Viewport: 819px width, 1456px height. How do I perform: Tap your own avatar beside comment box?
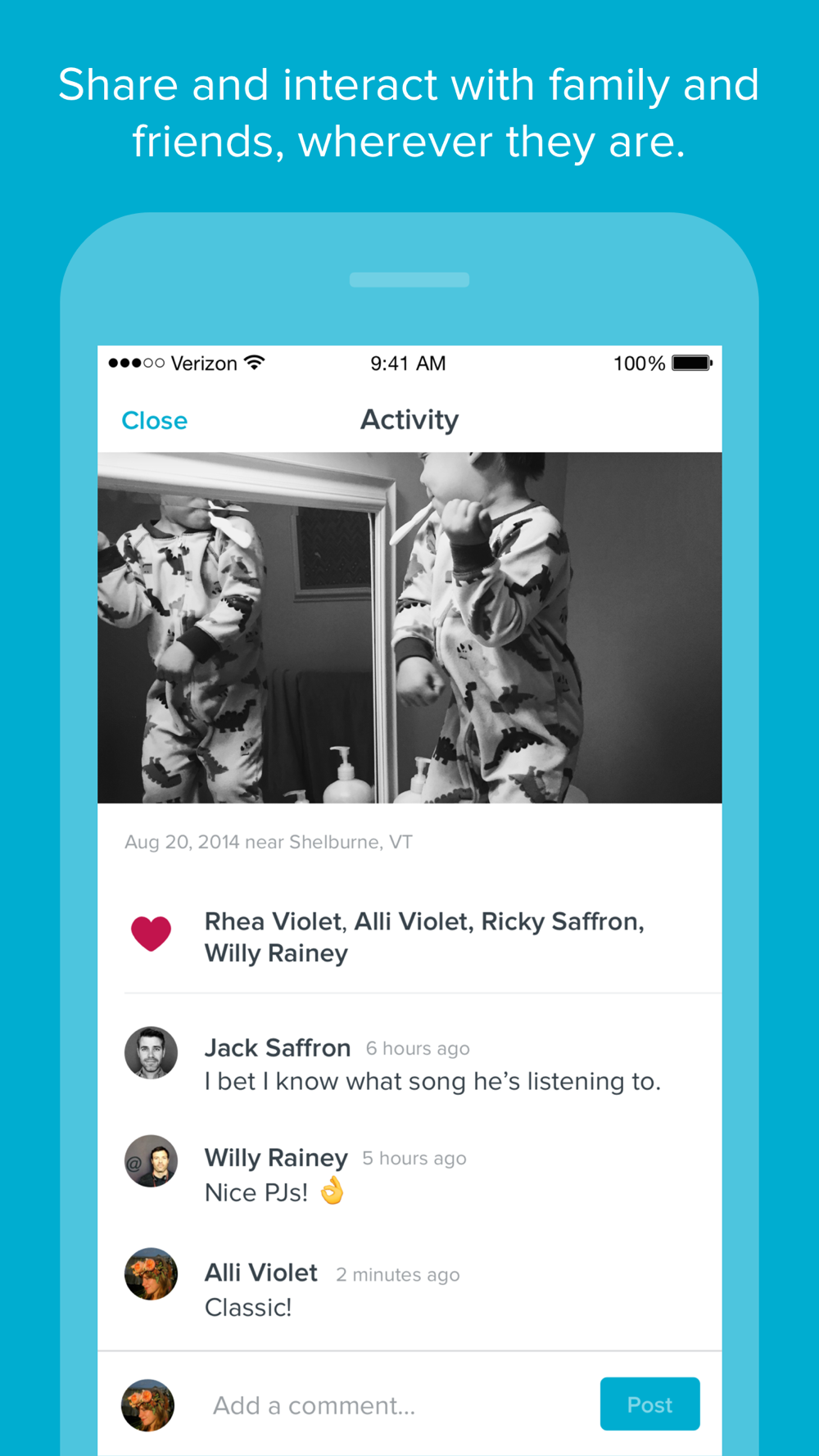point(148,1405)
